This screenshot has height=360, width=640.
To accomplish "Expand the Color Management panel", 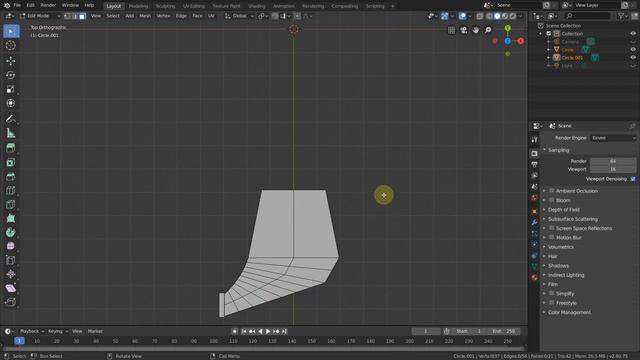I will click(x=569, y=312).
